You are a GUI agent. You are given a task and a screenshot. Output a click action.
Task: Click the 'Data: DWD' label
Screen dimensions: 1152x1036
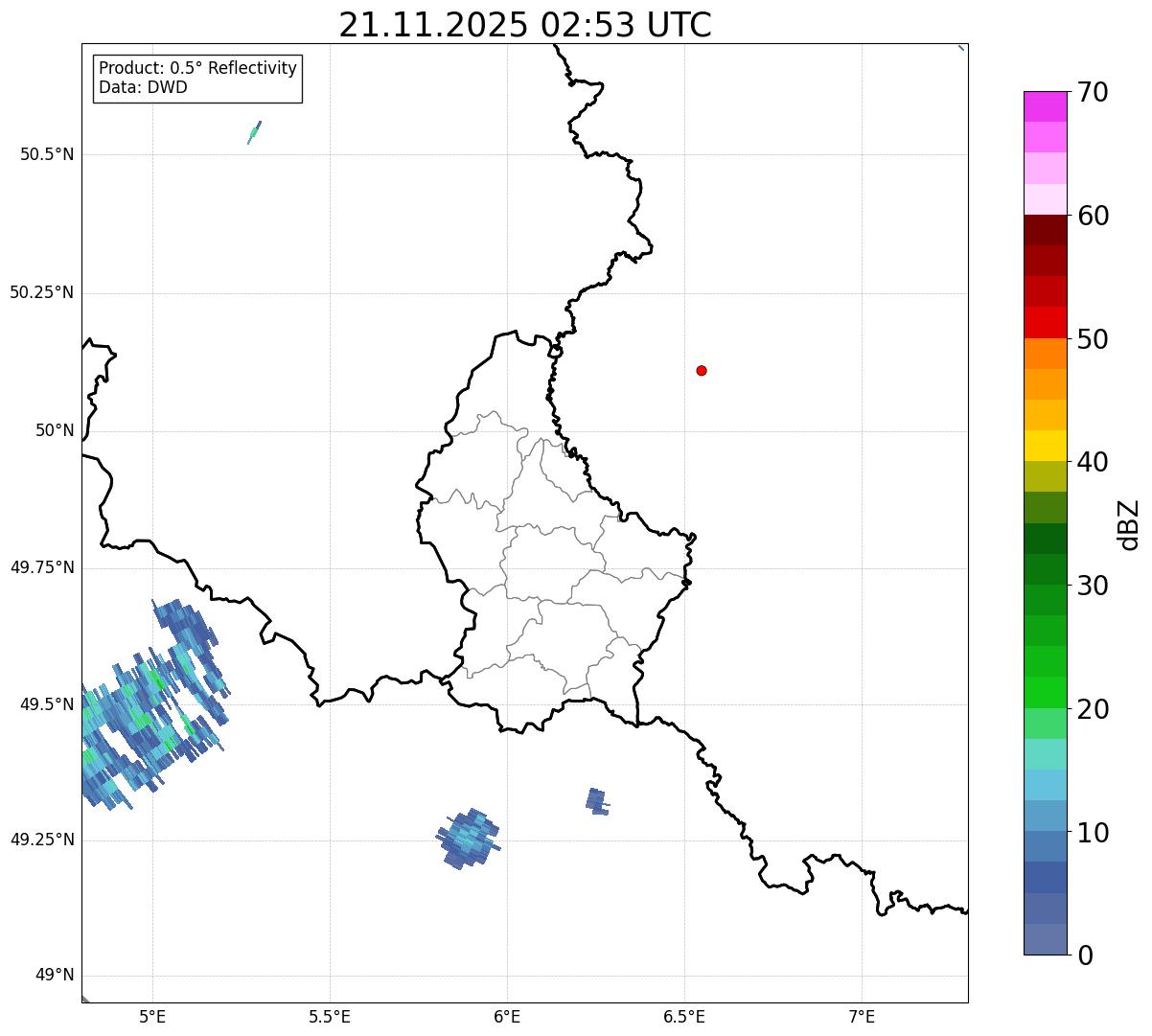coord(143,87)
